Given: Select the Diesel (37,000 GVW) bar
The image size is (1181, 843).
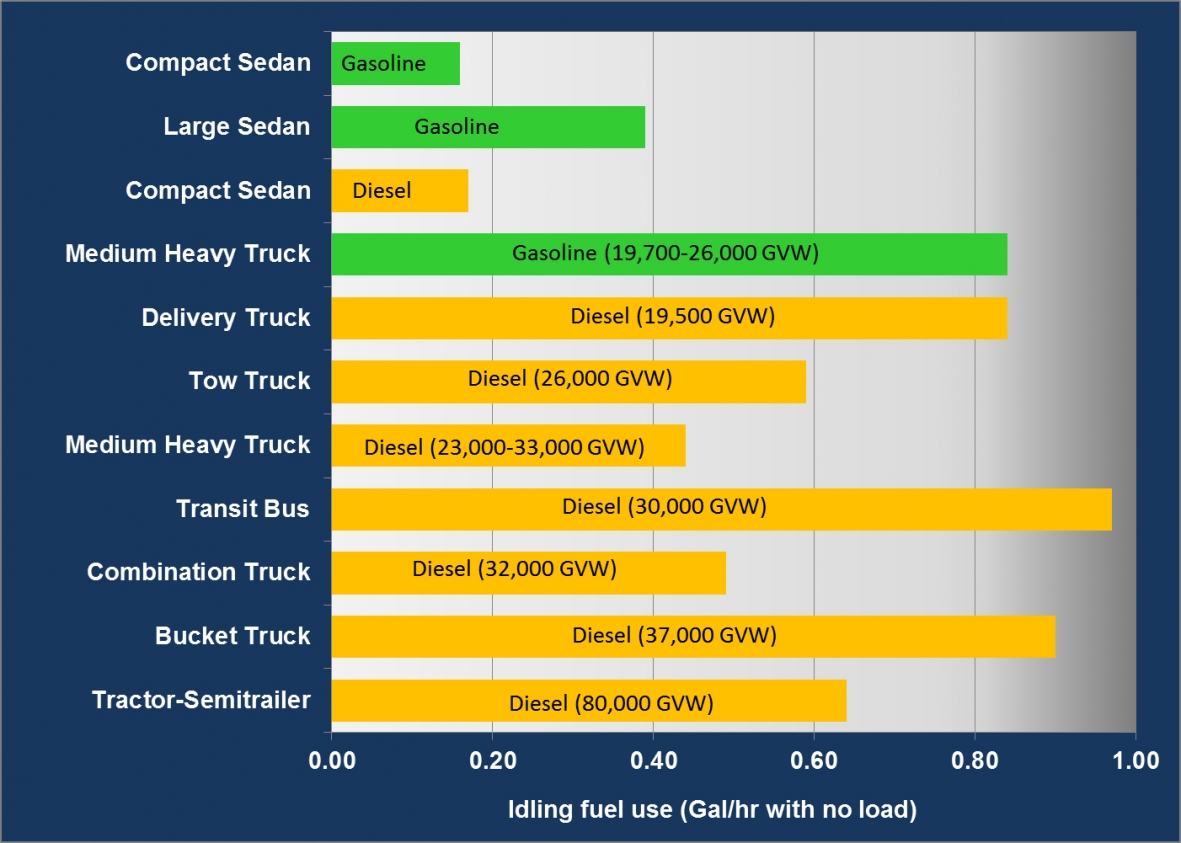Looking at the screenshot, I should [692, 636].
